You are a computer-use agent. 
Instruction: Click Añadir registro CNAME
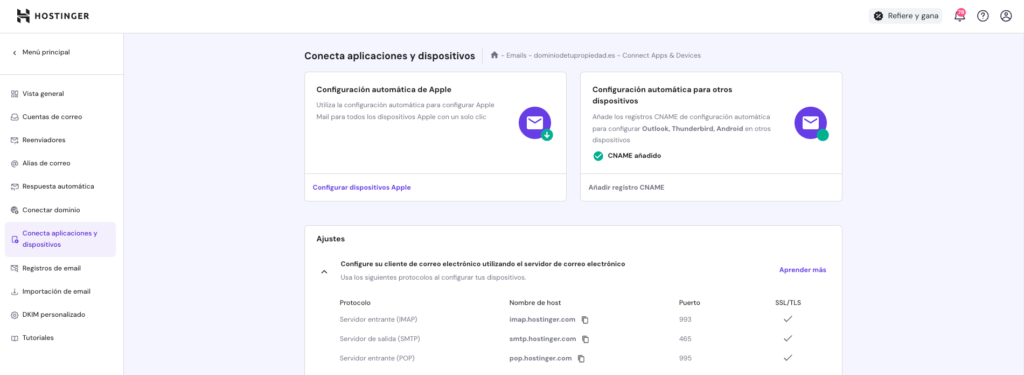pos(626,188)
